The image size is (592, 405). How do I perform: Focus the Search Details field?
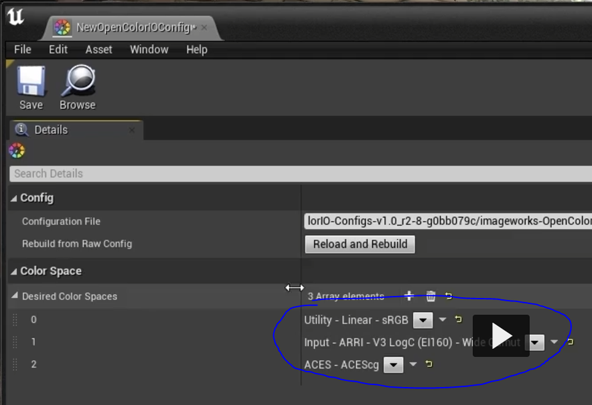[x=301, y=174]
